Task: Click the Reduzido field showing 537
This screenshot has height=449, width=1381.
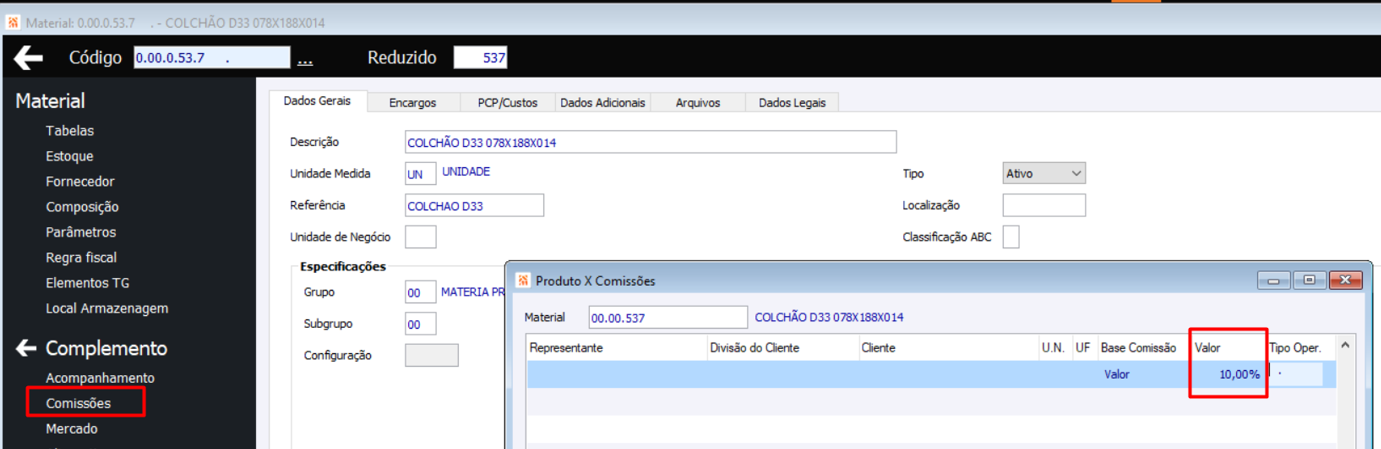Action: 481,58
